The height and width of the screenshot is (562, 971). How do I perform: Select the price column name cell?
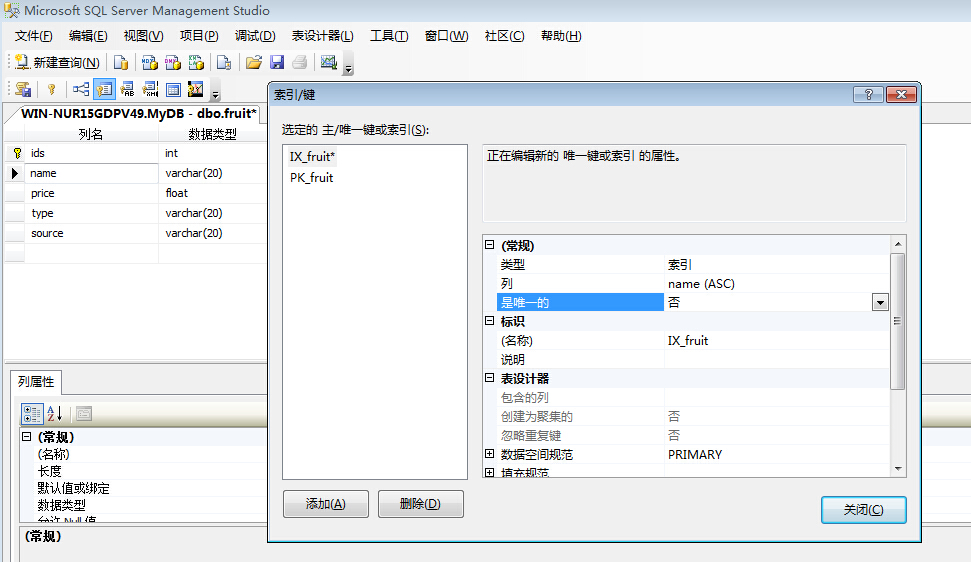pos(91,193)
